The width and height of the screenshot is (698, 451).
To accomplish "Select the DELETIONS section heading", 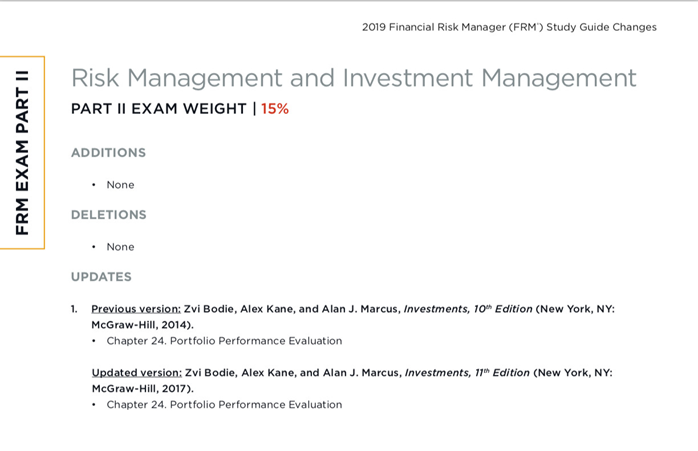I will [x=108, y=215].
